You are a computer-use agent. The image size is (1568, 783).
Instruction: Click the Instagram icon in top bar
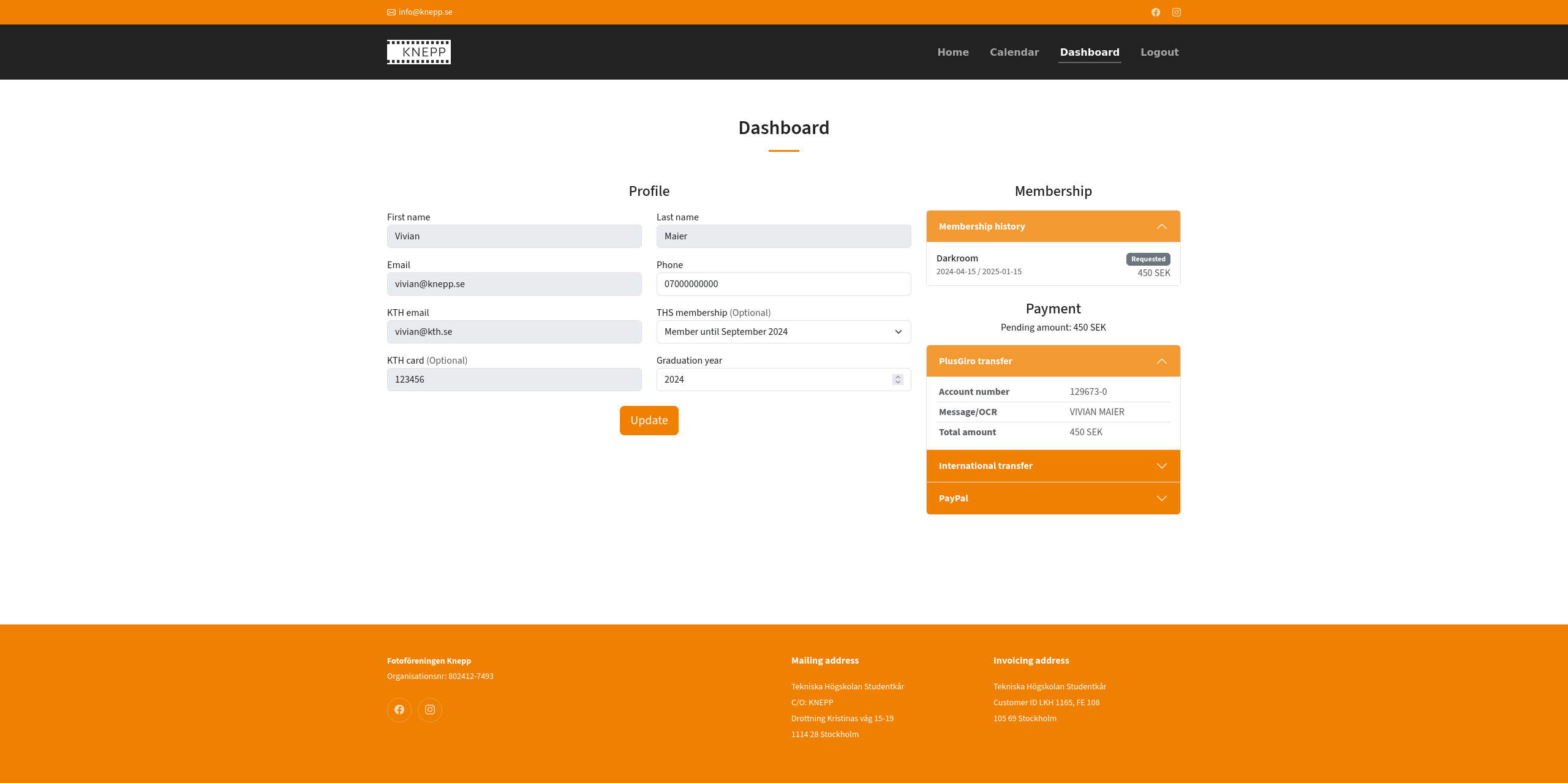(1176, 12)
